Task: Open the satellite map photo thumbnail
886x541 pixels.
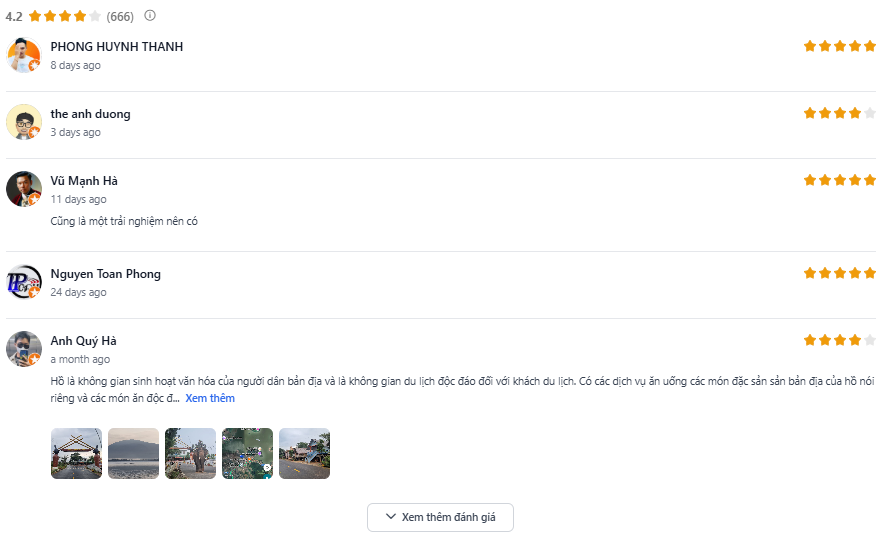Action: coord(247,454)
